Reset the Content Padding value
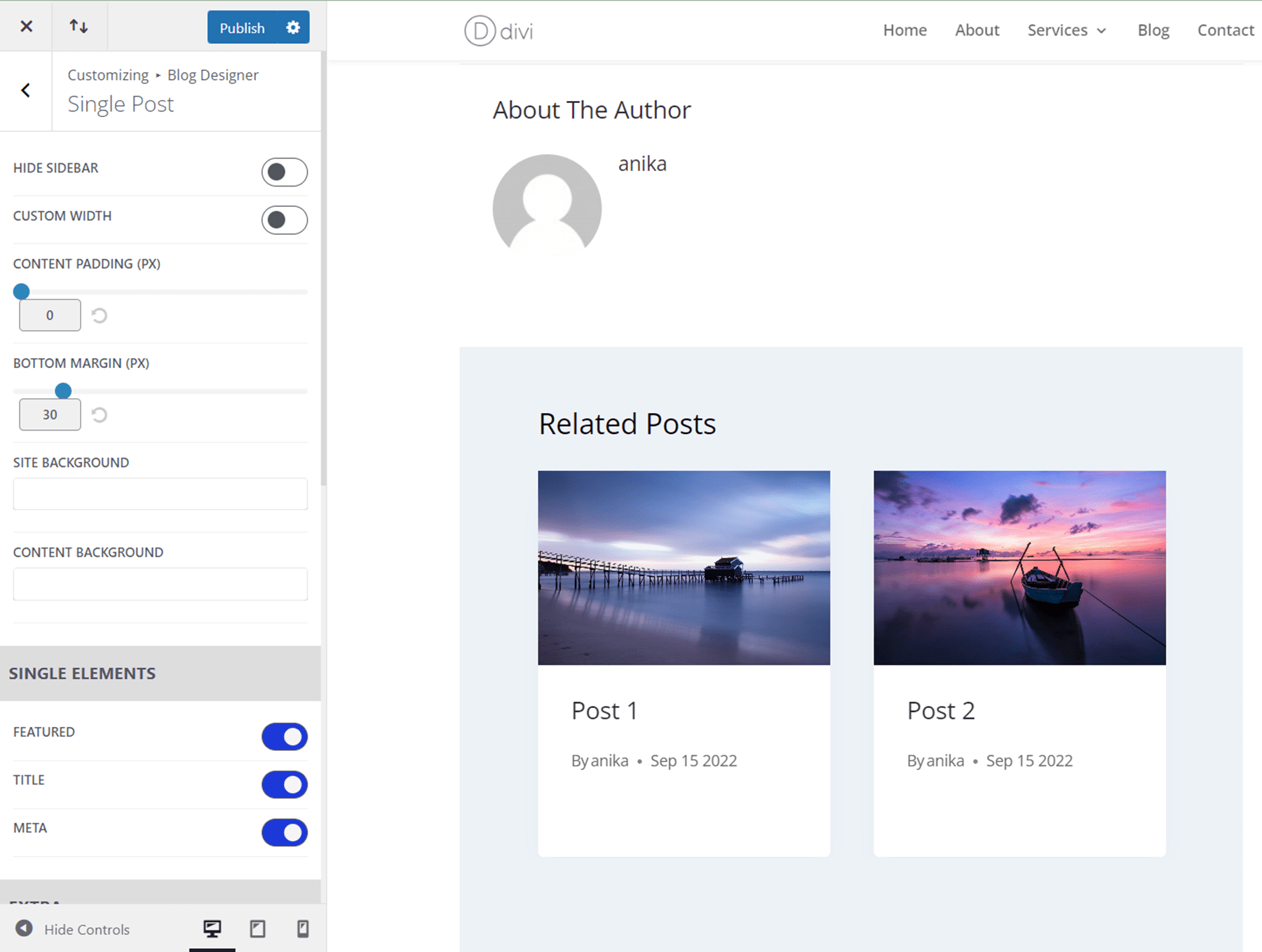1262x952 pixels. tap(99, 315)
